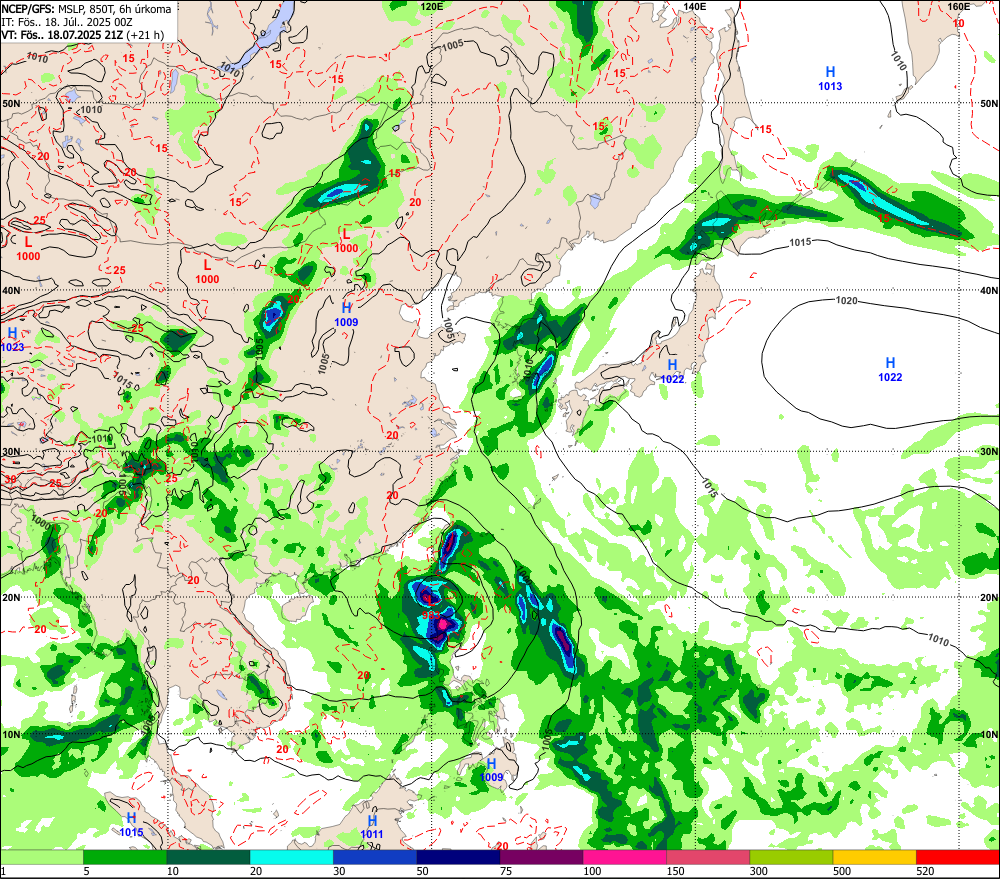The height and width of the screenshot is (879, 1000).
Task: Click the H 1023 marker at the left edge
Action: (x=12, y=340)
